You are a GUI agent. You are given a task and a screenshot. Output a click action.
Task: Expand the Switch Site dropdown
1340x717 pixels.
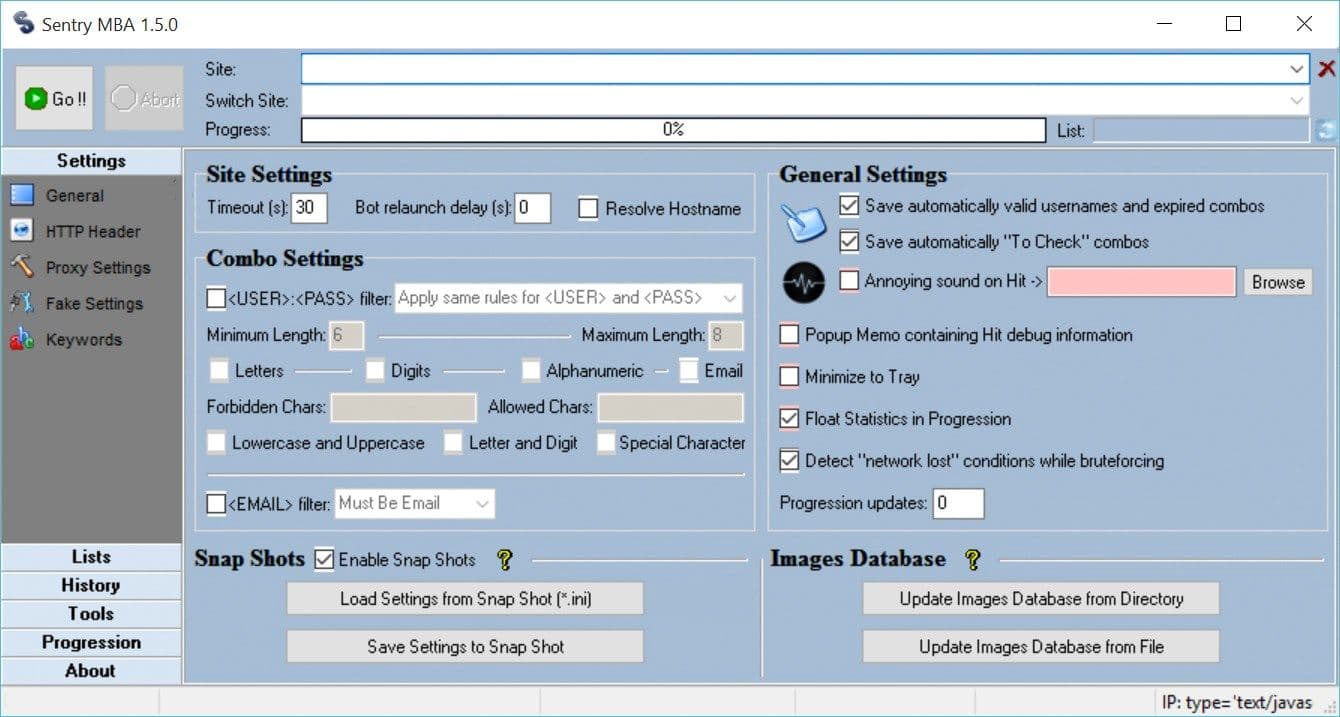[x=1297, y=100]
